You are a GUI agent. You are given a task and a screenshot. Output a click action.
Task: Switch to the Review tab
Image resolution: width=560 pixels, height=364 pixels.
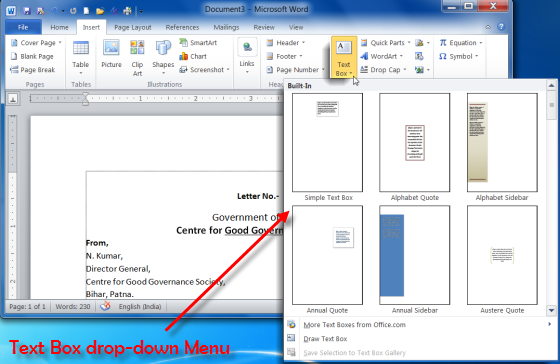coord(264,27)
